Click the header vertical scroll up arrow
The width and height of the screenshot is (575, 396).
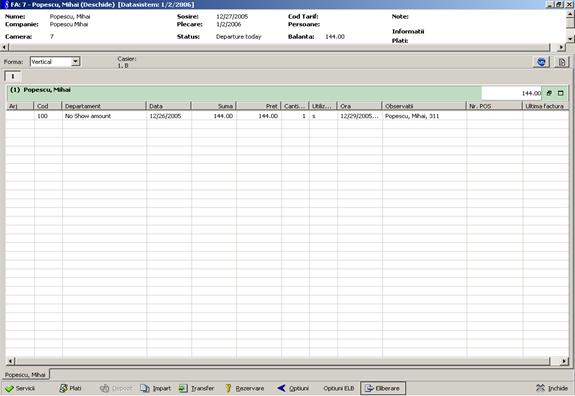click(570, 14)
